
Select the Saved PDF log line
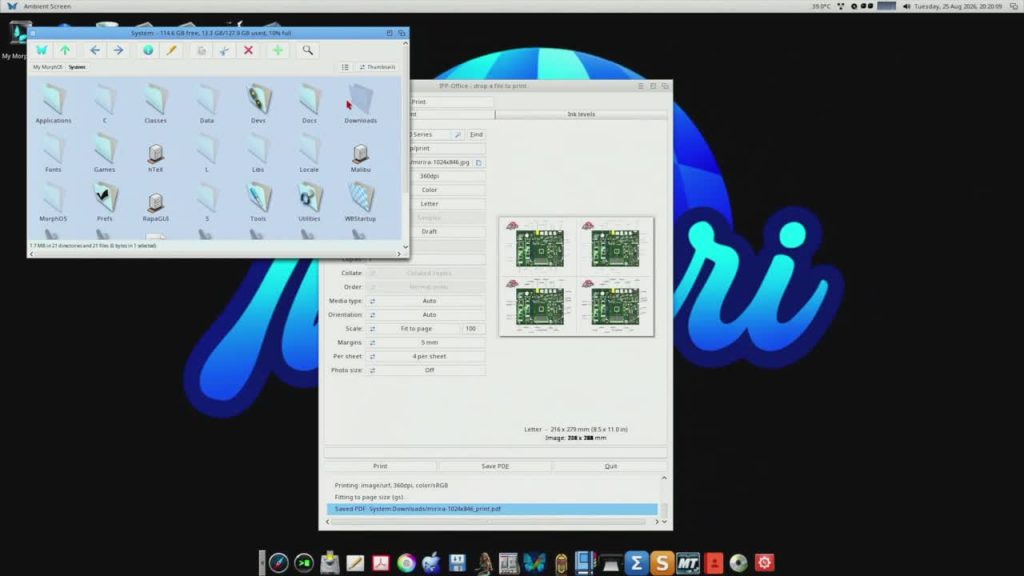pyautogui.click(x=492, y=509)
